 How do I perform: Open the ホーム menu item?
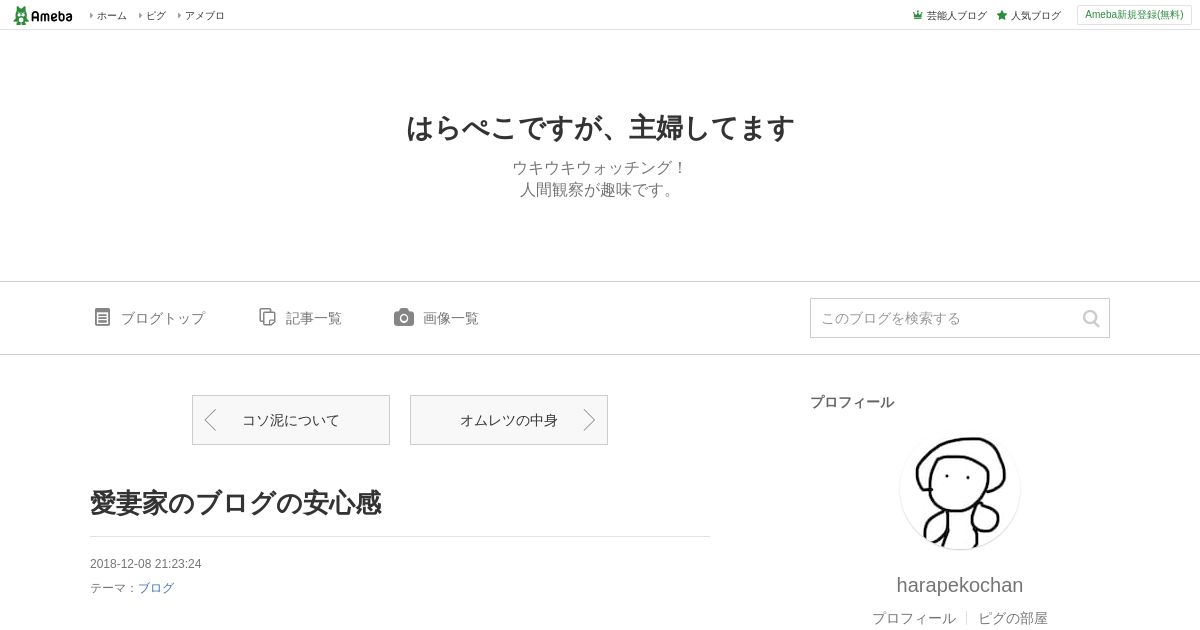111,15
